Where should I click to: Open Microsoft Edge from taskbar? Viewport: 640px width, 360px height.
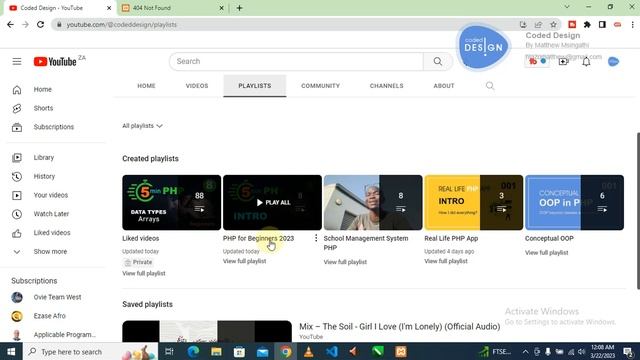[193, 351]
